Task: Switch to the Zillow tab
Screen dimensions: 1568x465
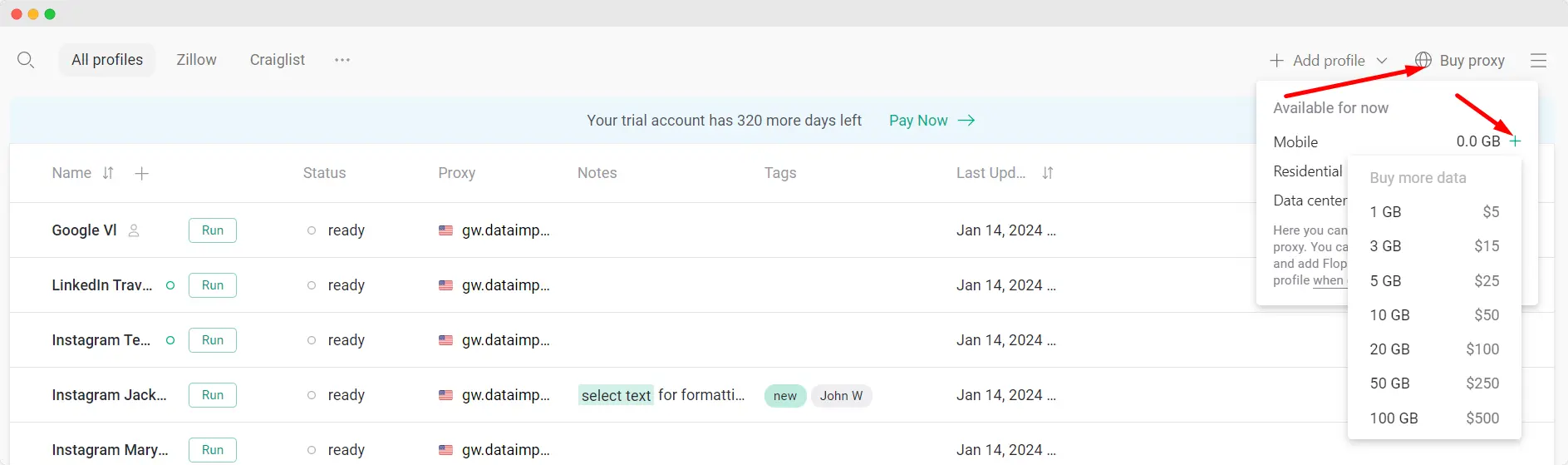Action: click(x=196, y=60)
